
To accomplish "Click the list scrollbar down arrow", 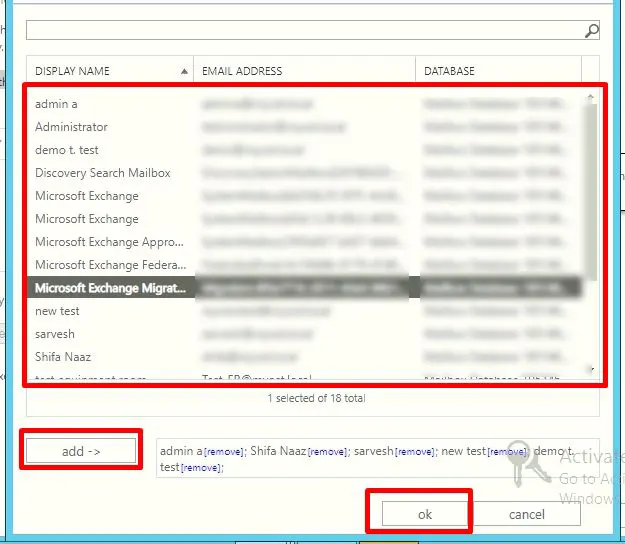I will pos(591,369).
